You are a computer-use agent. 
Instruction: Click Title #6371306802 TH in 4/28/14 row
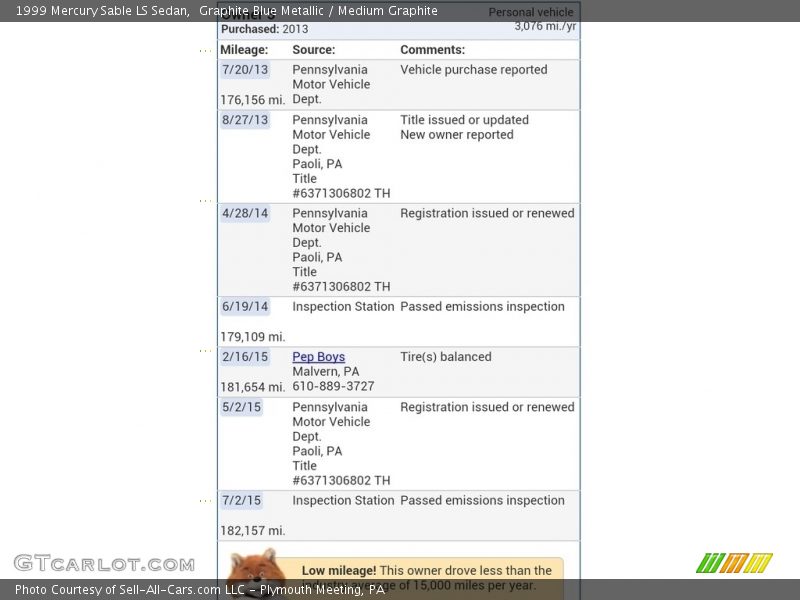[x=341, y=279]
